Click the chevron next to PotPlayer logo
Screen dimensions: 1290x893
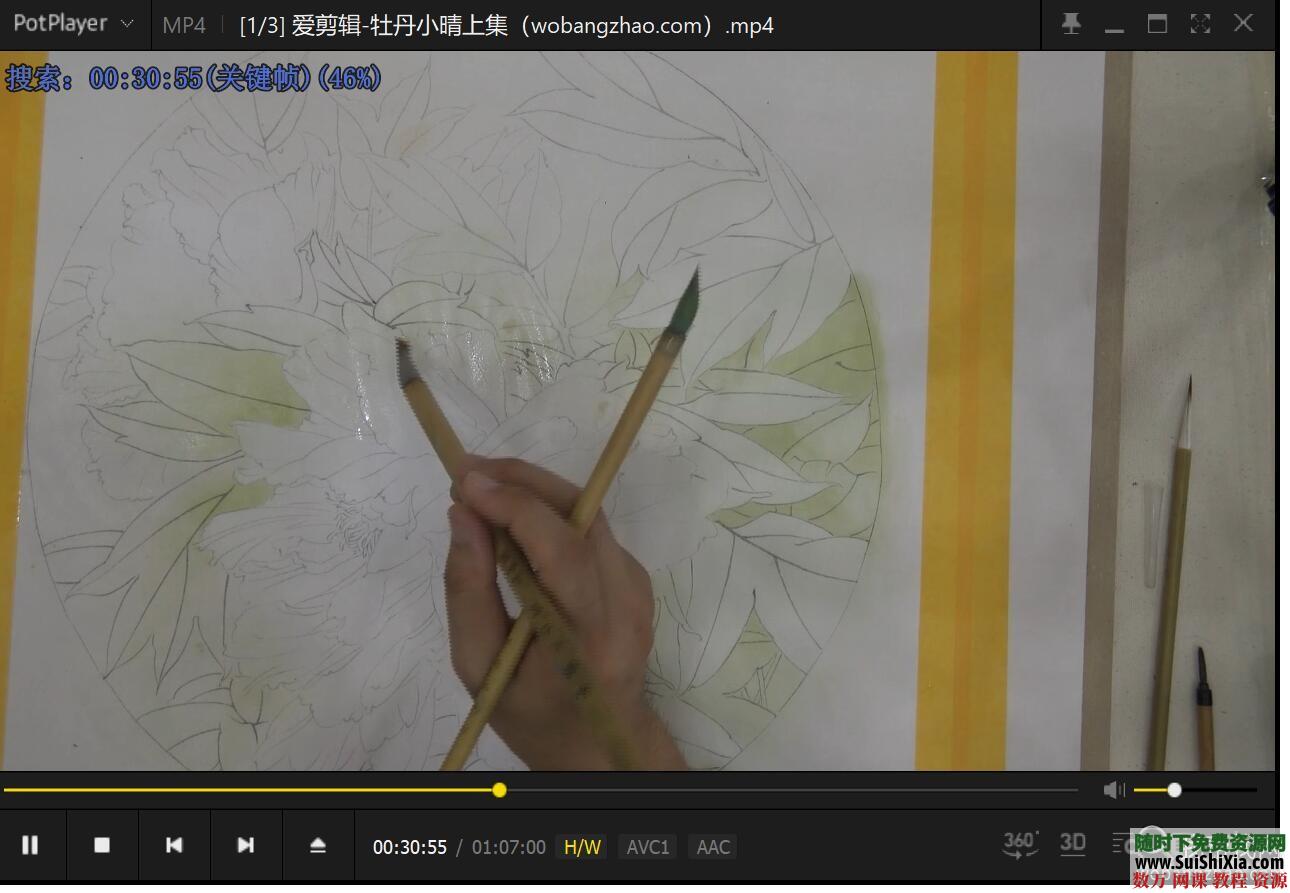pyautogui.click(x=126, y=24)
